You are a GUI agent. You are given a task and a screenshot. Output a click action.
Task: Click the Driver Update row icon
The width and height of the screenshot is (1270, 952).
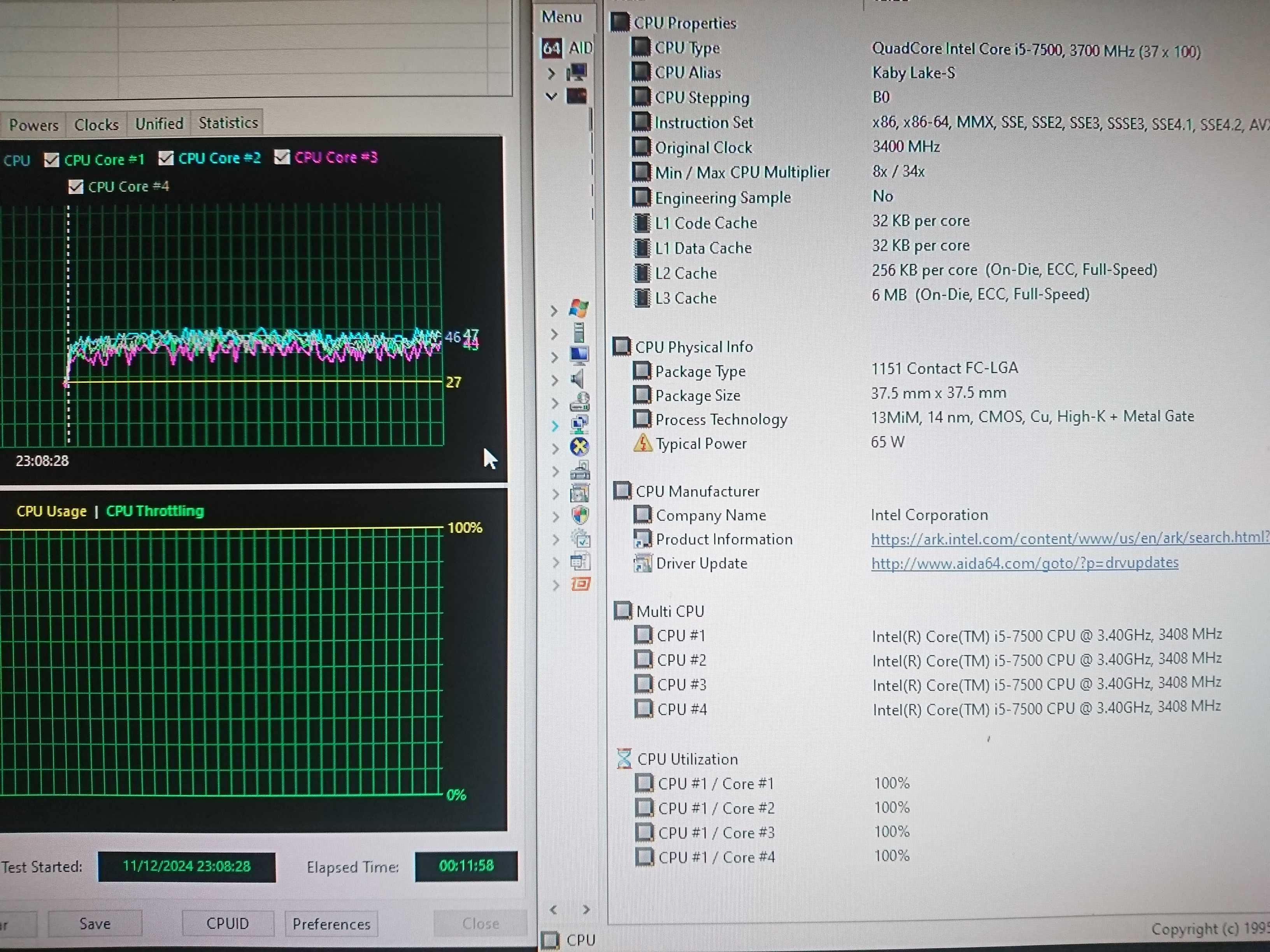(642, 562)
